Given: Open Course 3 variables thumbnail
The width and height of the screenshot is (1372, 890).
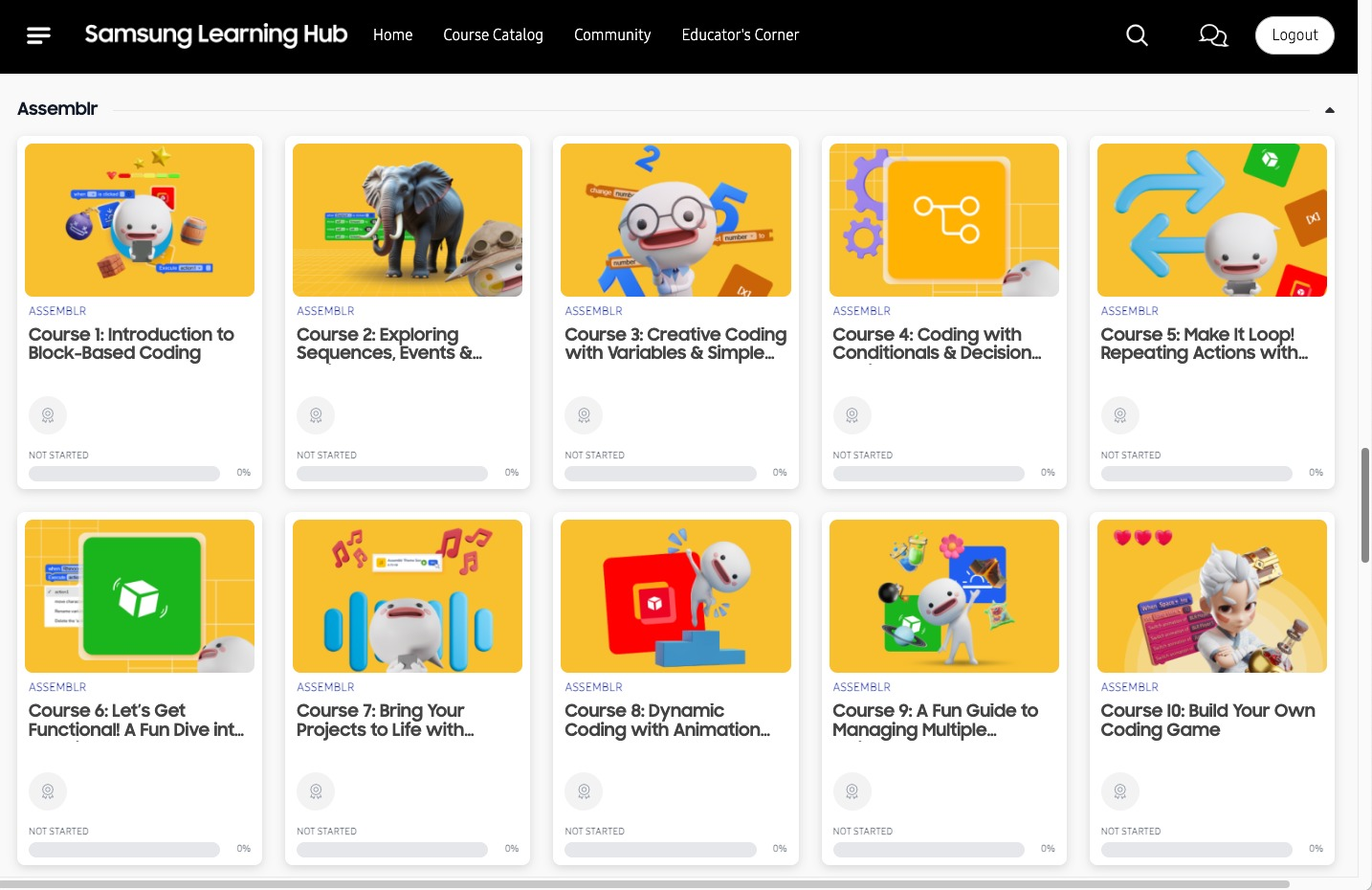Looking at the screenshot, I should point(675,220).
